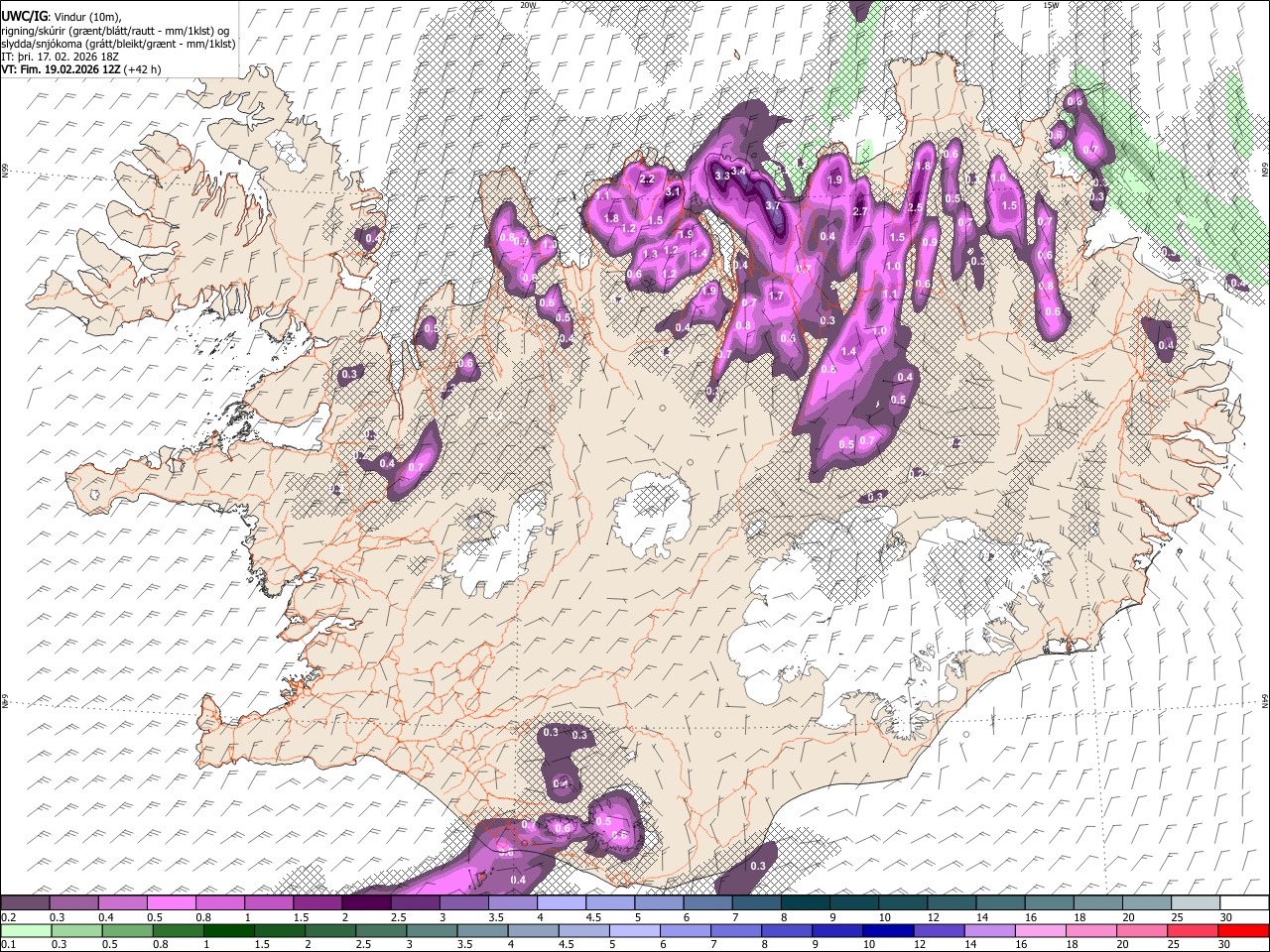Viewport: 1270px width, 952px height.
Task: Click the 'slydda/snjókoma (grátt/bleikt/grænt' description line
Action: point(118,44)
